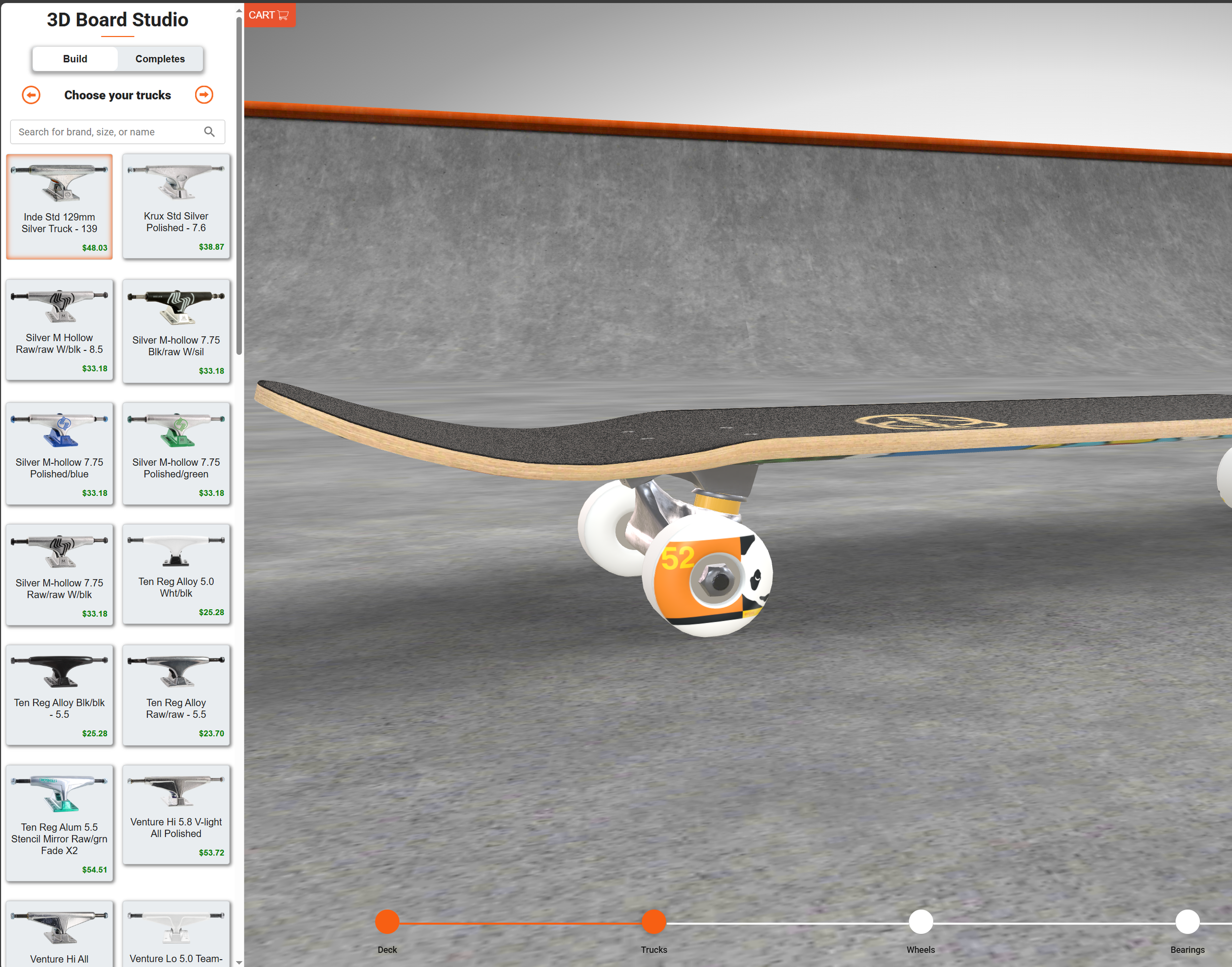Jump to the Bearings step marker
The image size is (1232, 967).
click(1187, 922)
